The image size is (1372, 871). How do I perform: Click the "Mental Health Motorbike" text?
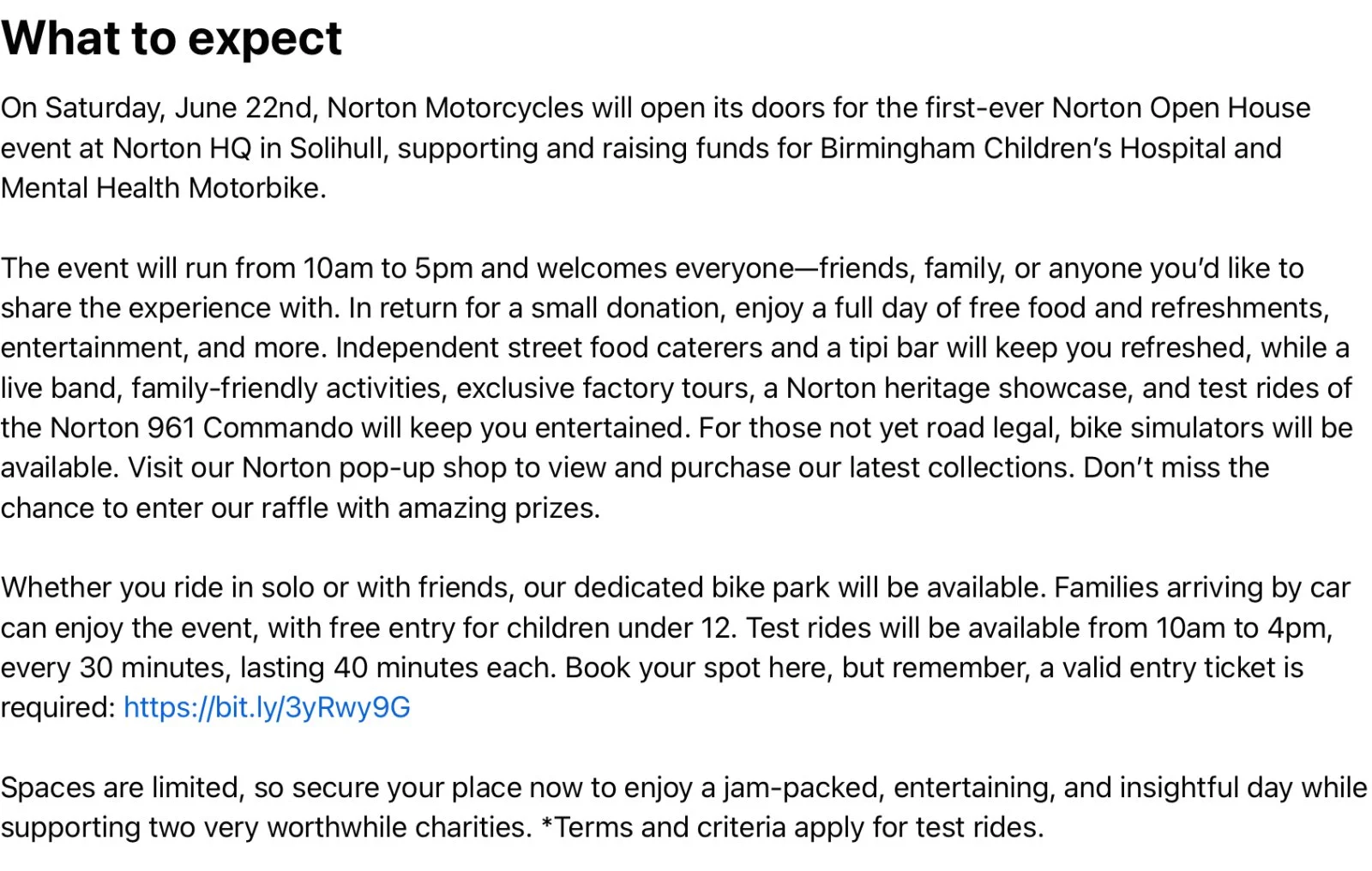pos(162,188)
